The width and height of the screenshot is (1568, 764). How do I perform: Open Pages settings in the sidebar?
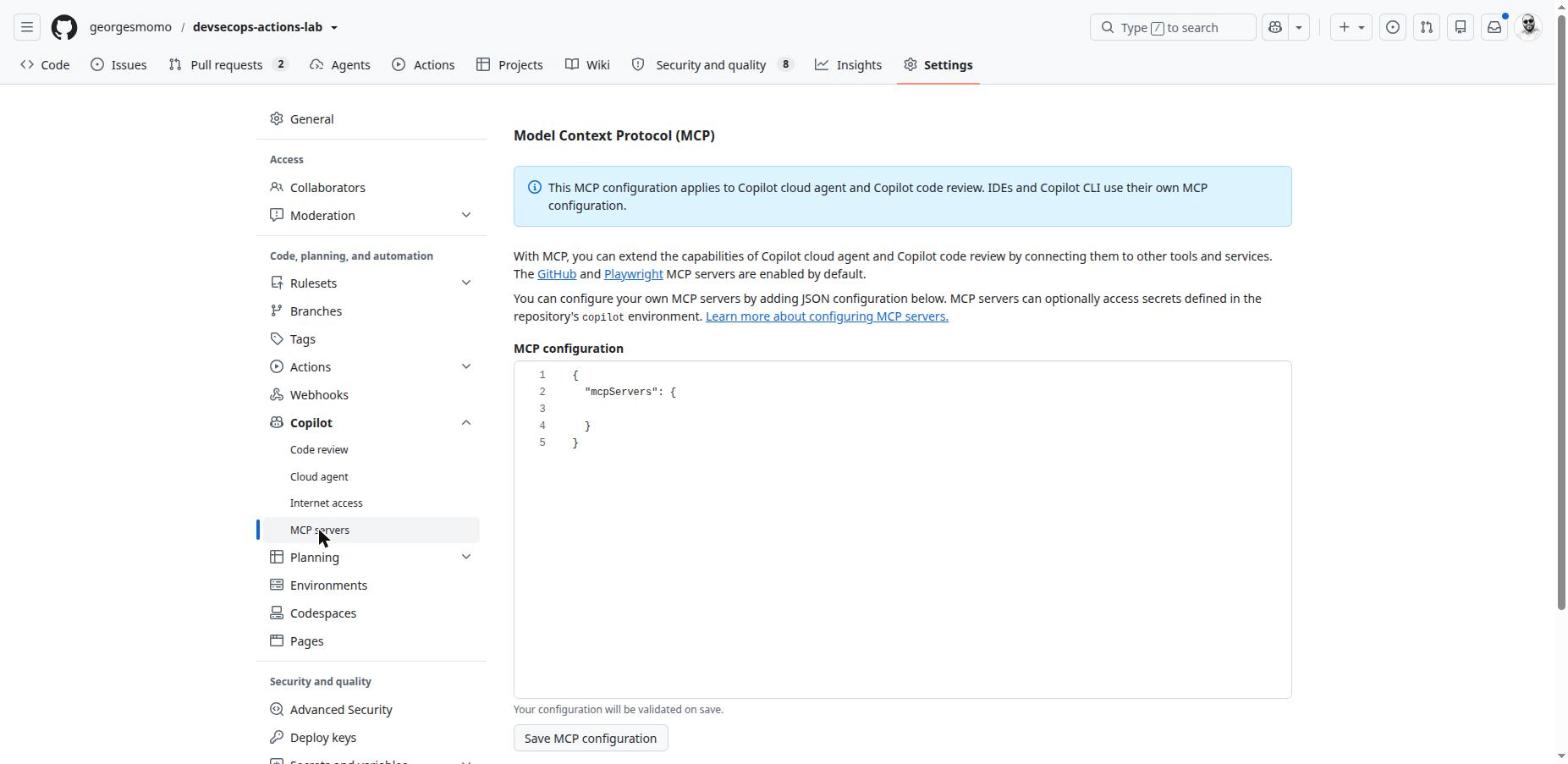click(306, 641)
